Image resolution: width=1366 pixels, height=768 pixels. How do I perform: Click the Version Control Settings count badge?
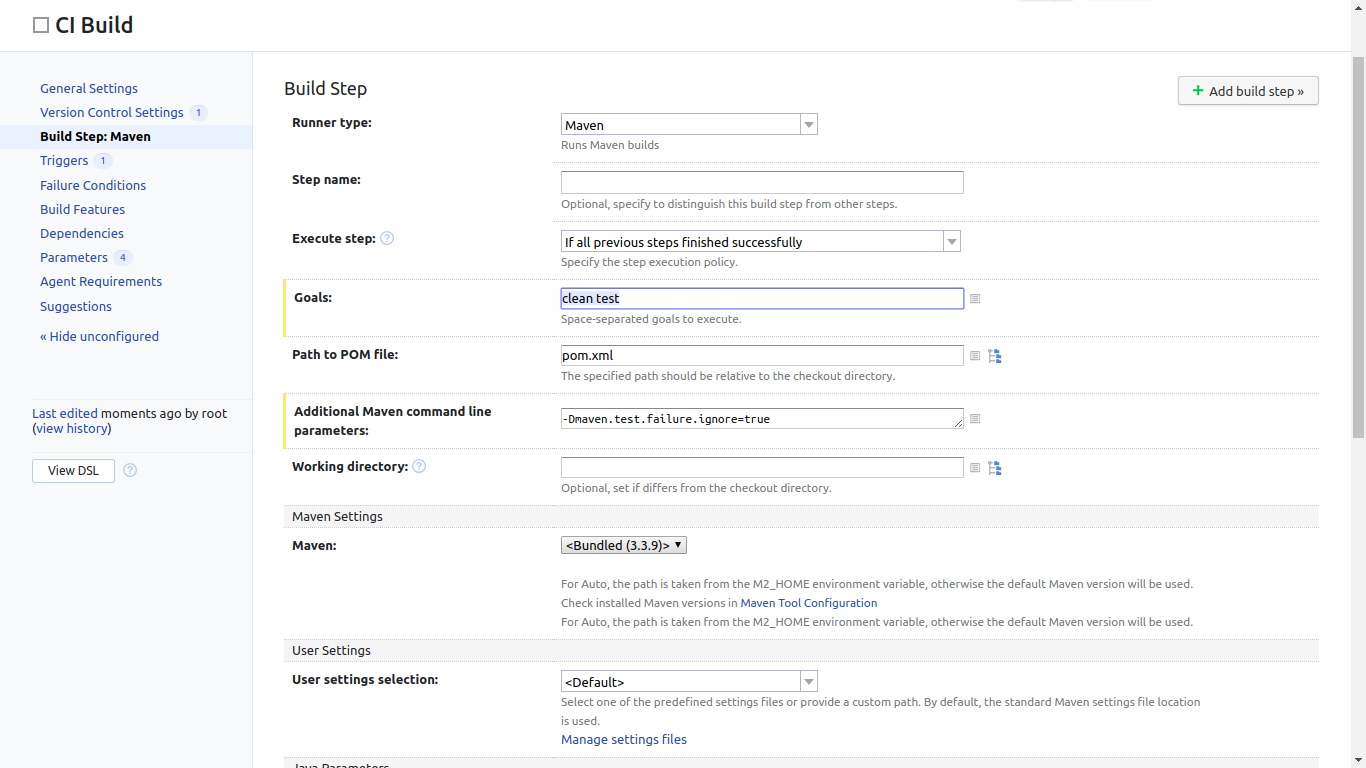(x=198, y=113)
